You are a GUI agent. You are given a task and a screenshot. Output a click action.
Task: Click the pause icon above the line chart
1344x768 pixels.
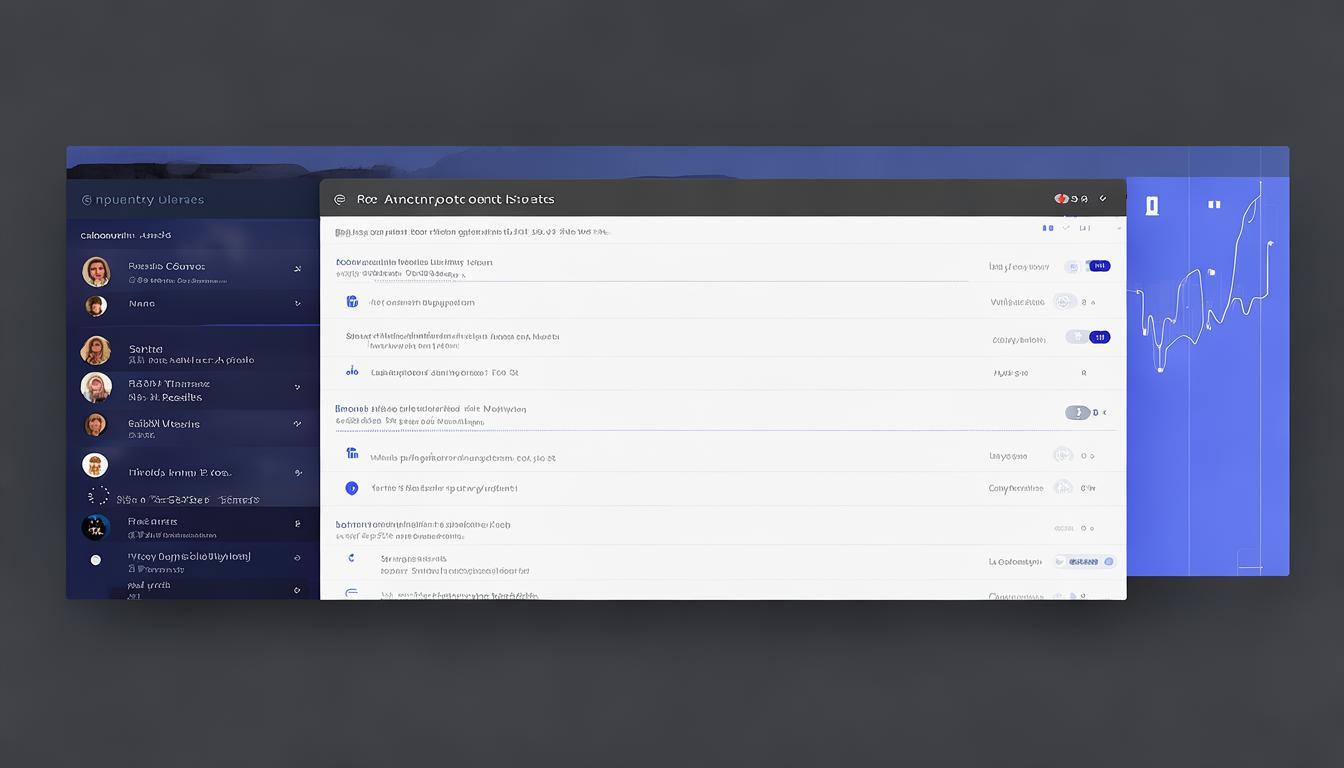pyautogui.click(x=1214, y=205)
